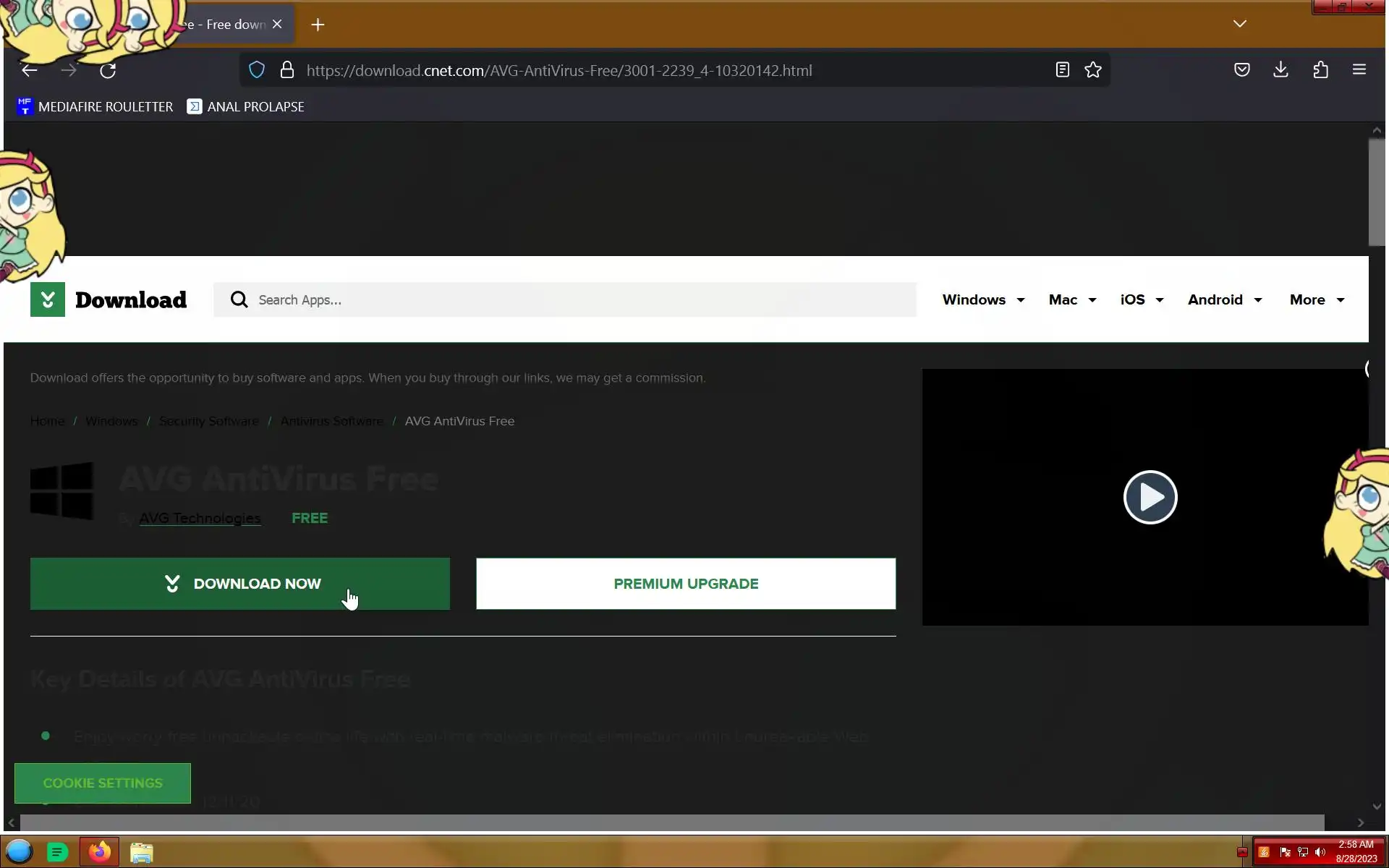1389x868 pixels.
Task: Open the Firefox downloads panel icon
Action: click(x=1280, y=70)
